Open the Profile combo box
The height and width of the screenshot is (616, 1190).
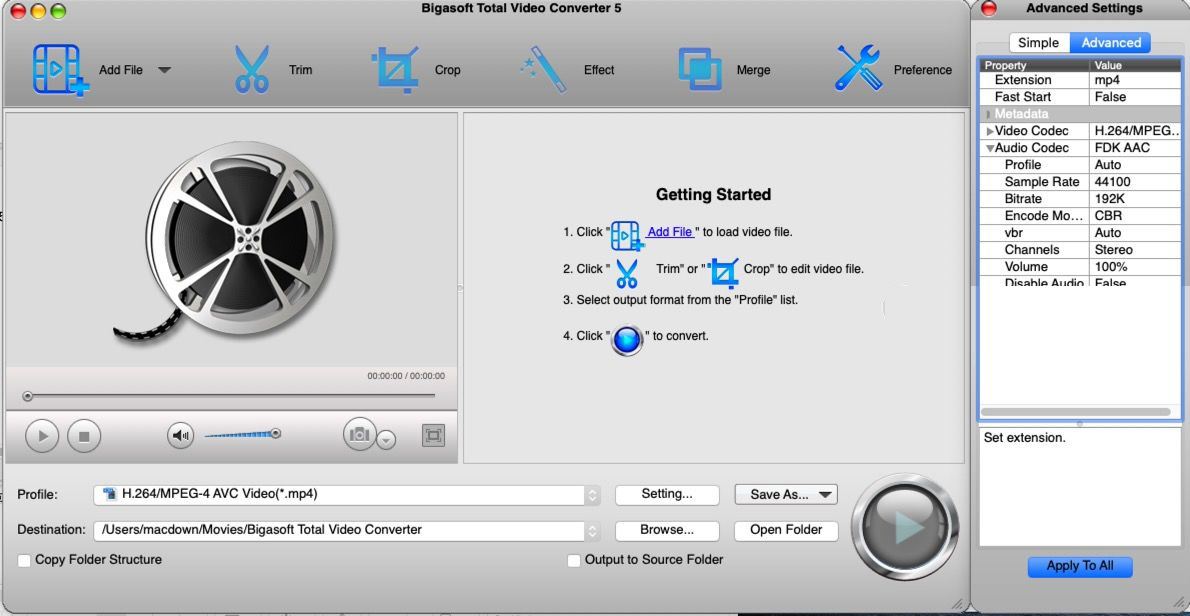pyautogui.click(x=347, y=495)
